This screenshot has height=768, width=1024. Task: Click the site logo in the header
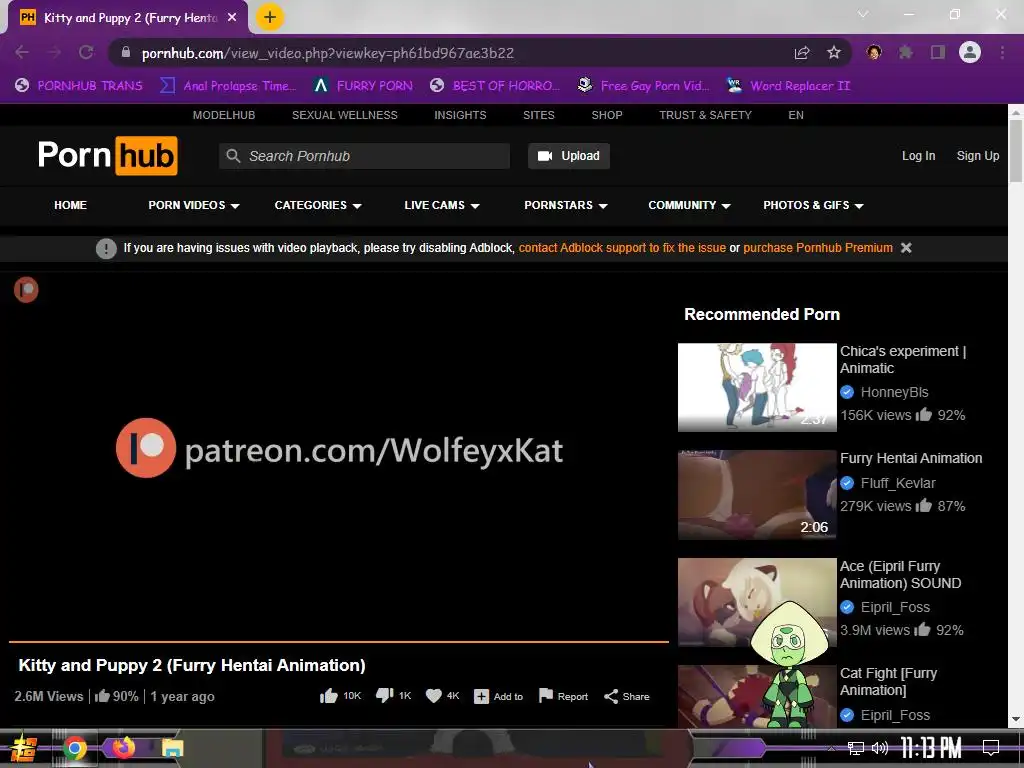click(x=108, y=155)
